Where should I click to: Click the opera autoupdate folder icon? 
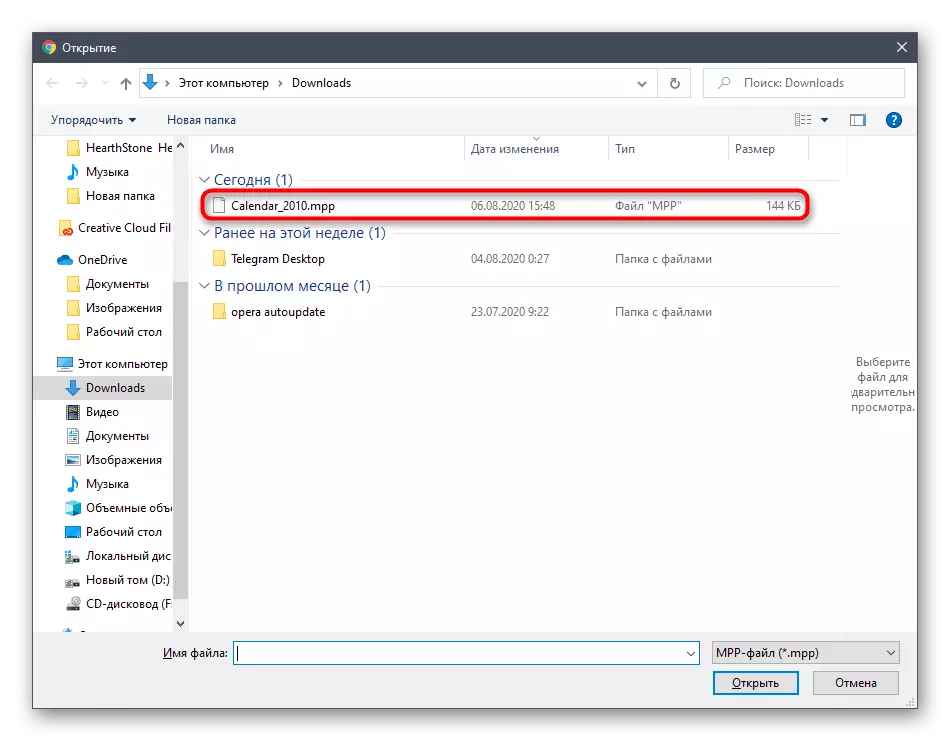tap(219, 311)
